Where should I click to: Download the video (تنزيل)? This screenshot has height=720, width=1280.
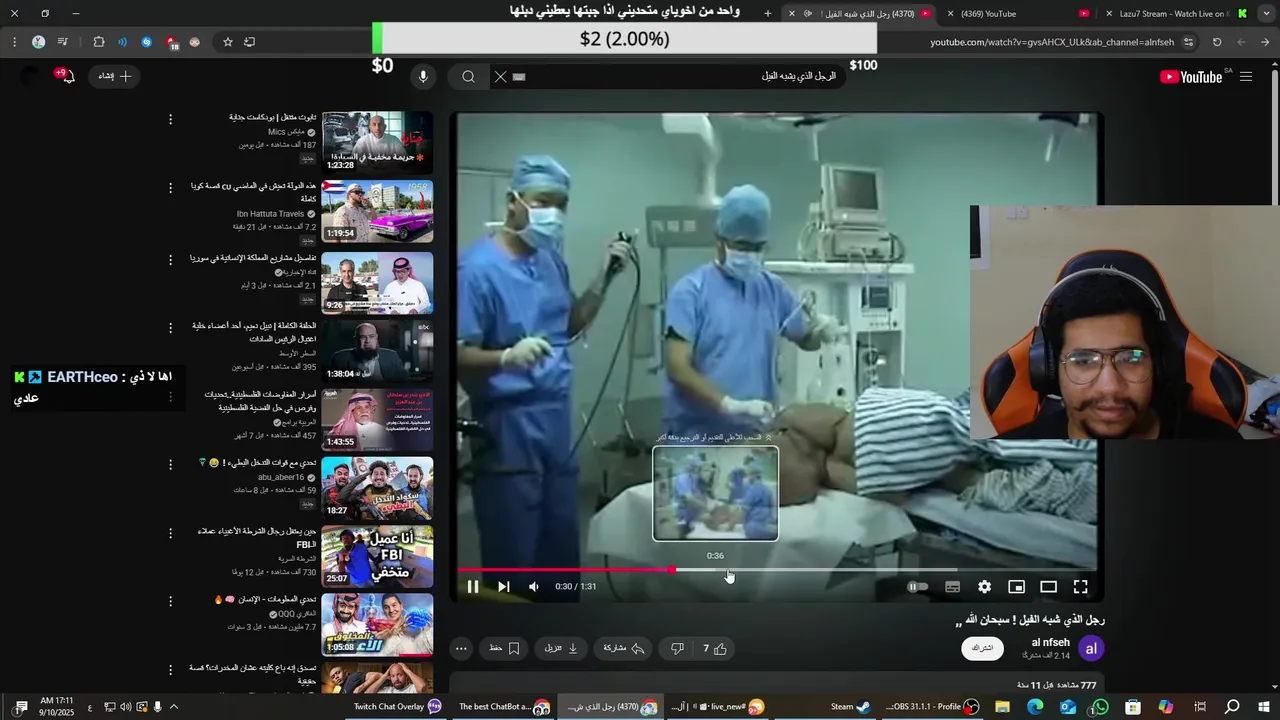561,649
